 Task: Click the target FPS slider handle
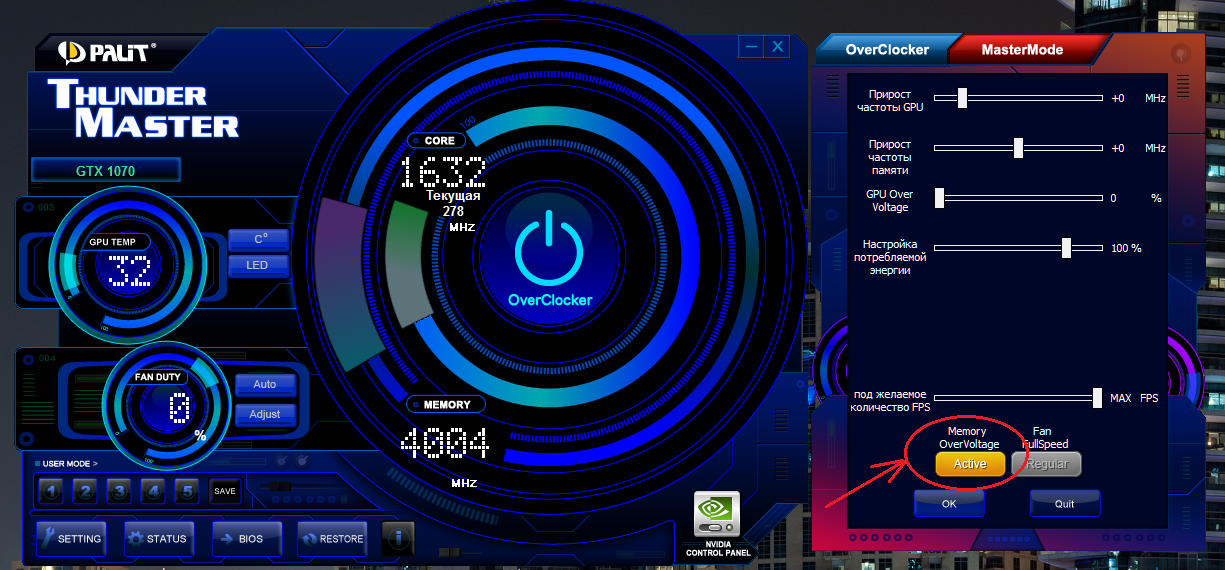1097,398
